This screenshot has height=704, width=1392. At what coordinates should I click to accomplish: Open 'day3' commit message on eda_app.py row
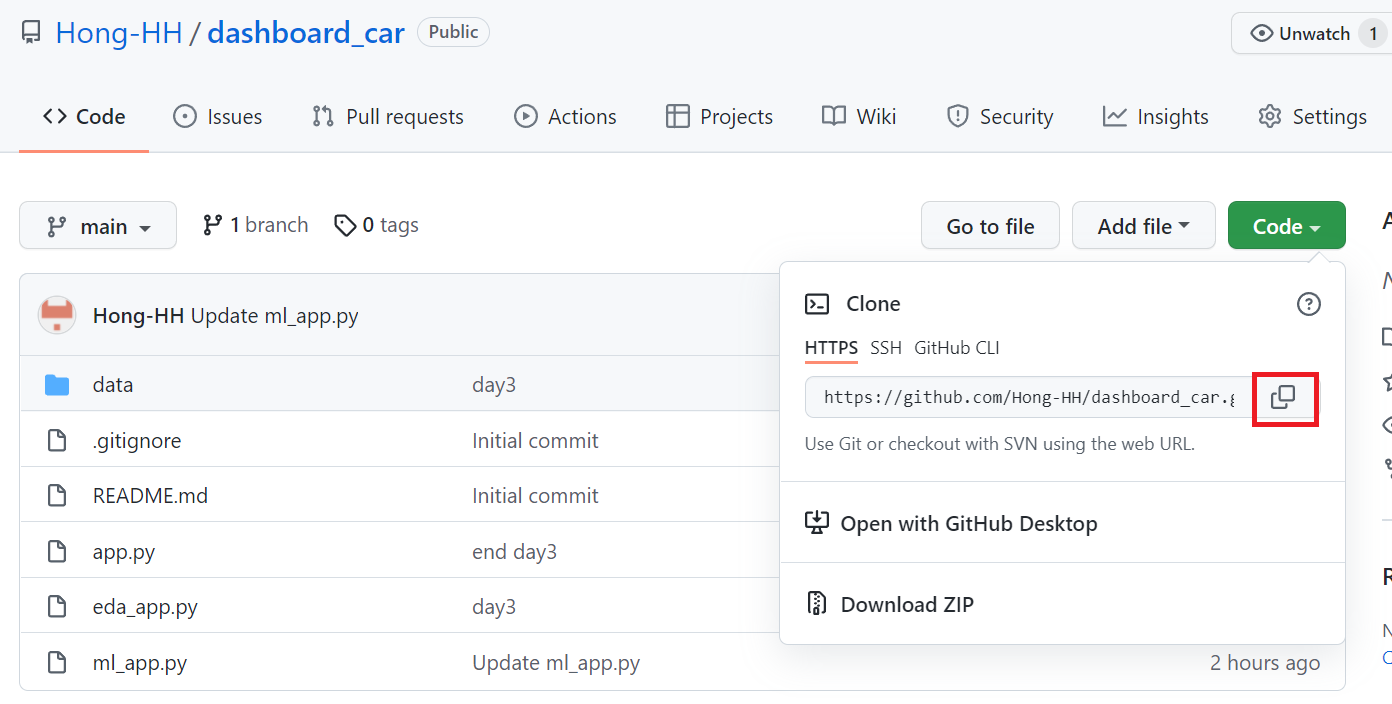coord(494,607)
